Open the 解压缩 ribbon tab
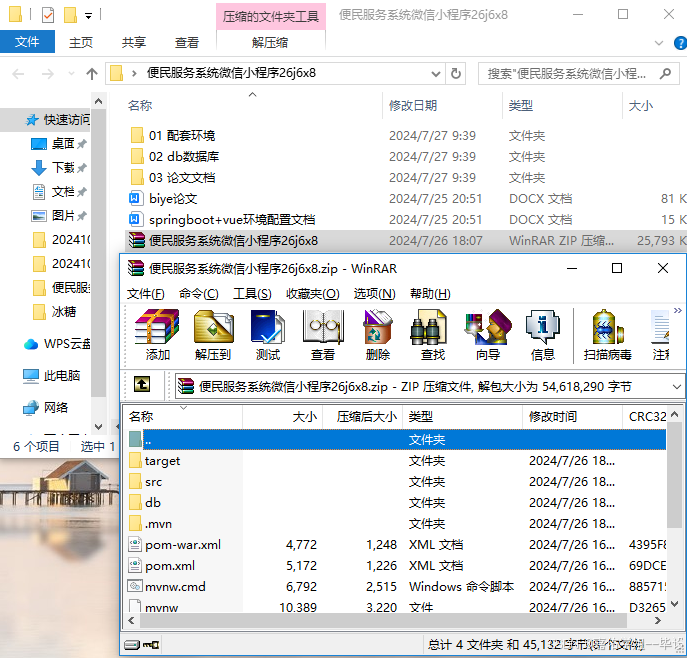Screen dimensions: 687x658 coord(270,42)
